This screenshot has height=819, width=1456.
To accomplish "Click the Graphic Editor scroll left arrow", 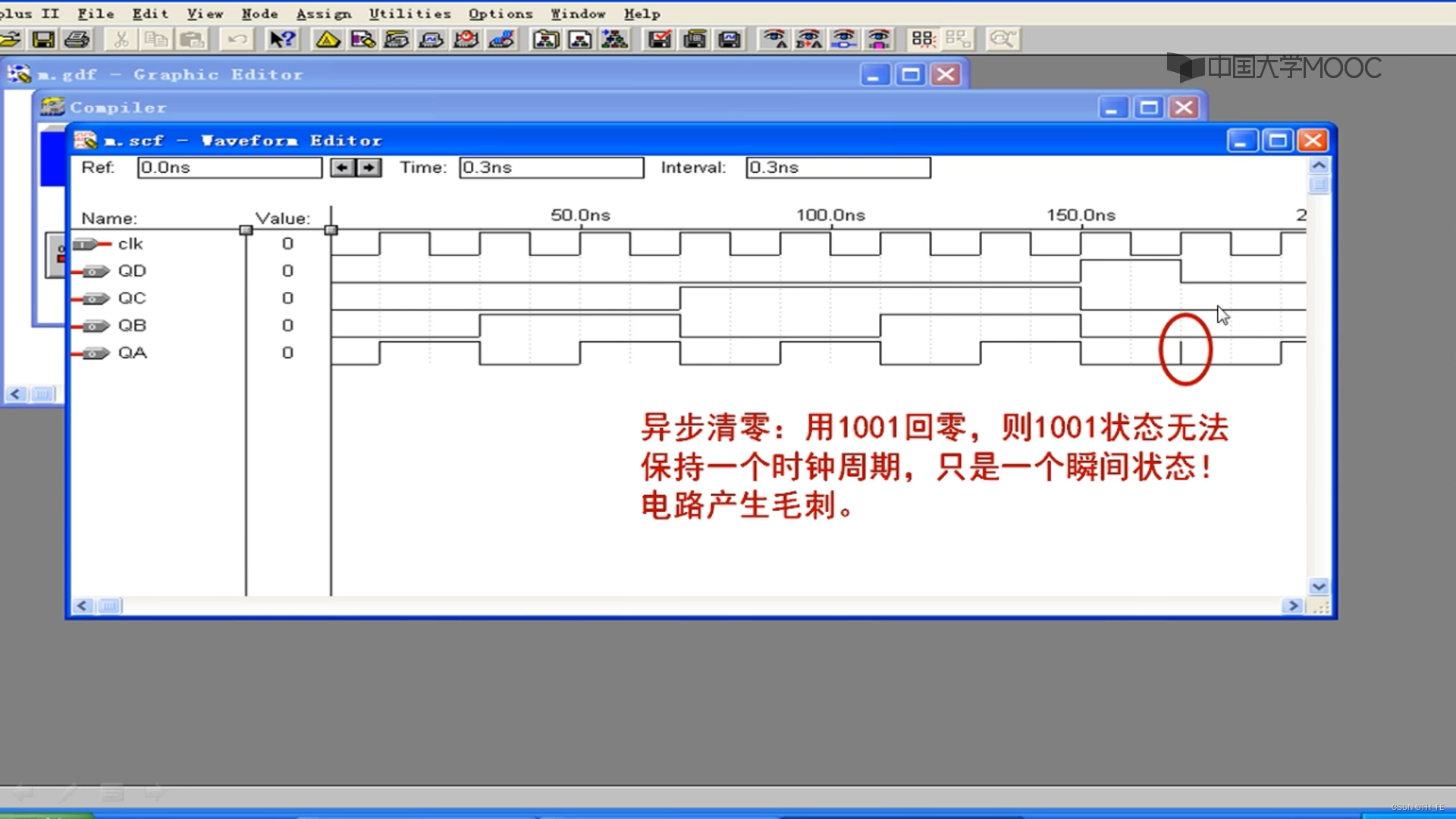I will 15,394.
